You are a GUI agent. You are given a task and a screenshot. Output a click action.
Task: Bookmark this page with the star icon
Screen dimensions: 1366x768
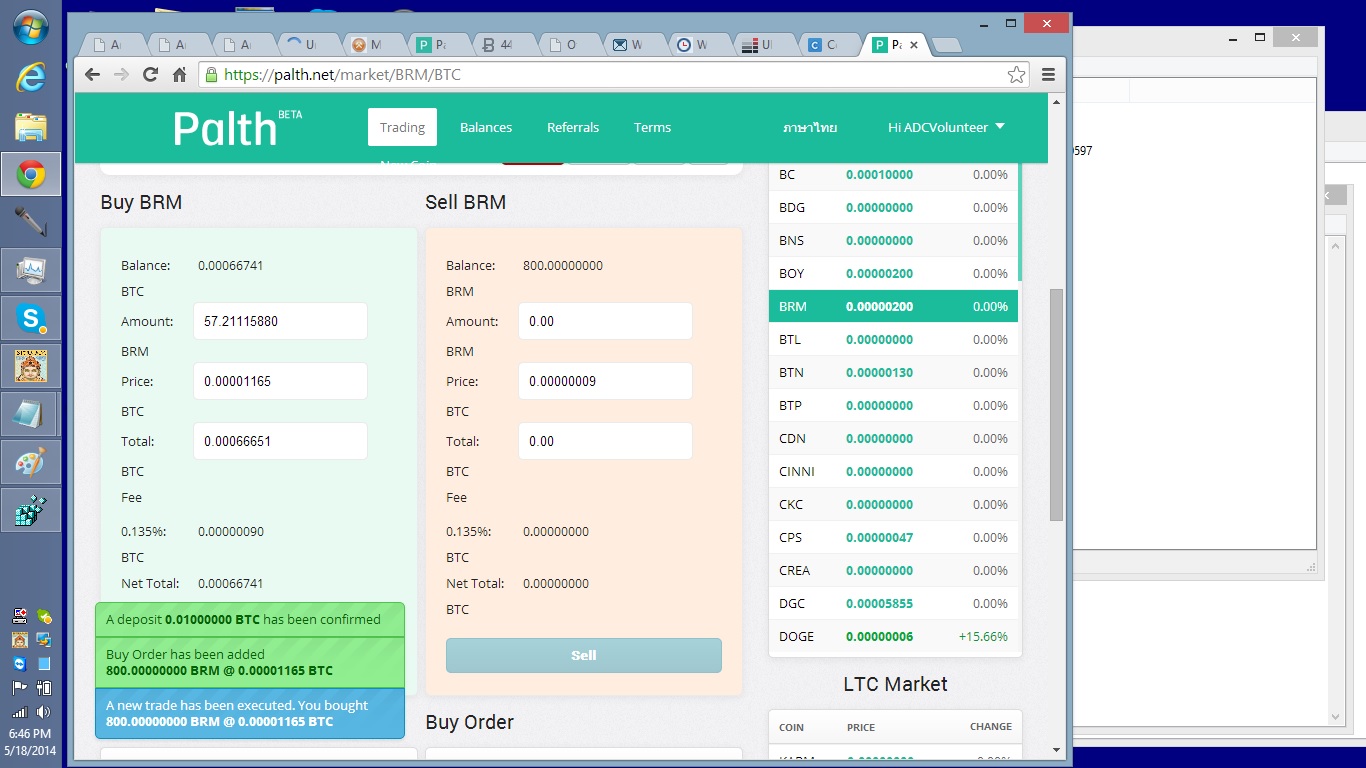(1016, 75)
